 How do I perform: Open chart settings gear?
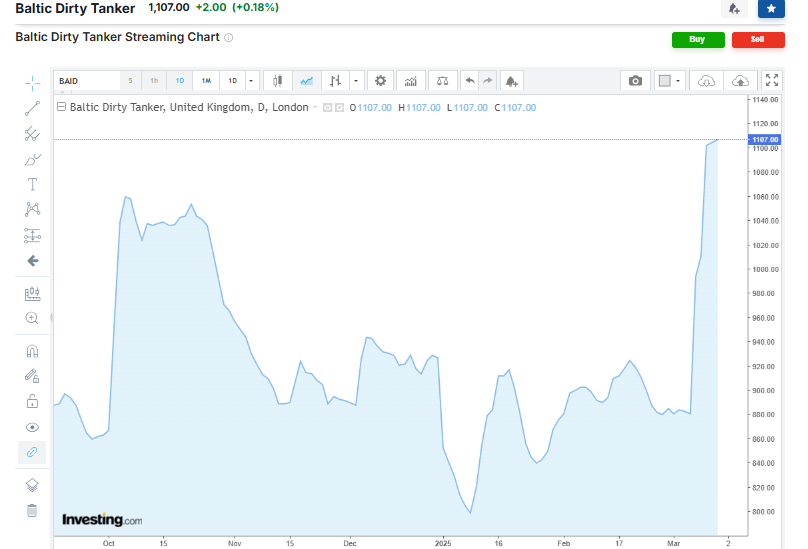(380, 80)
